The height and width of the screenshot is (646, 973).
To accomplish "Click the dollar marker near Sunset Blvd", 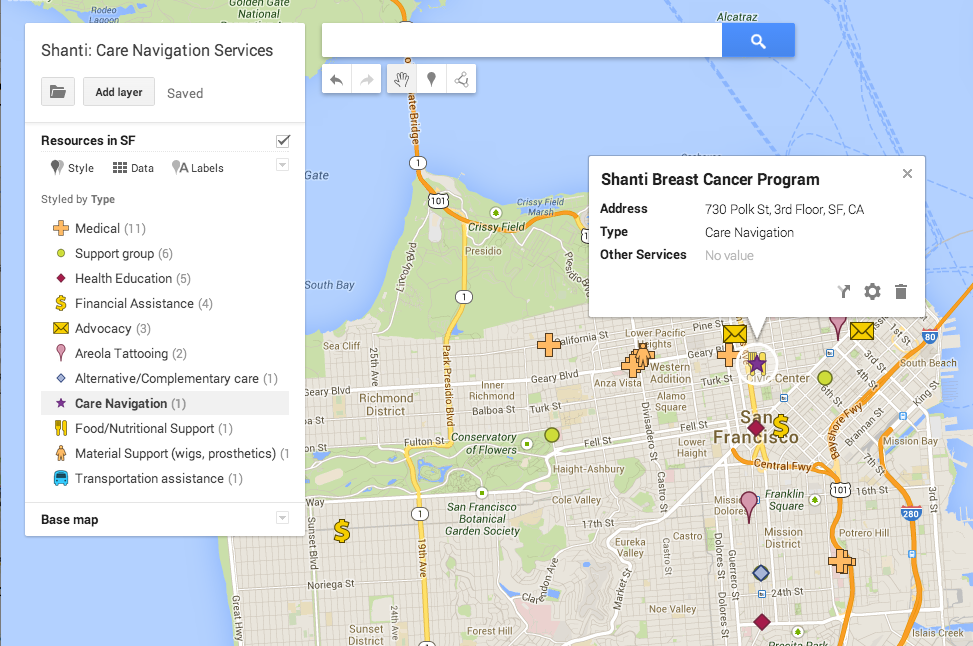I will click(x=341, y=531).
